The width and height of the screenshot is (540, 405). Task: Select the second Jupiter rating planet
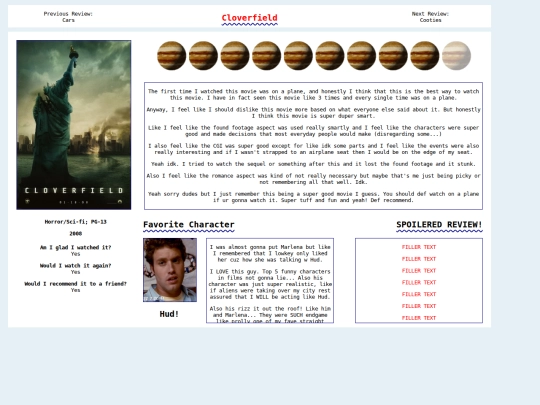pyautogui.click(x=203, y=56)
